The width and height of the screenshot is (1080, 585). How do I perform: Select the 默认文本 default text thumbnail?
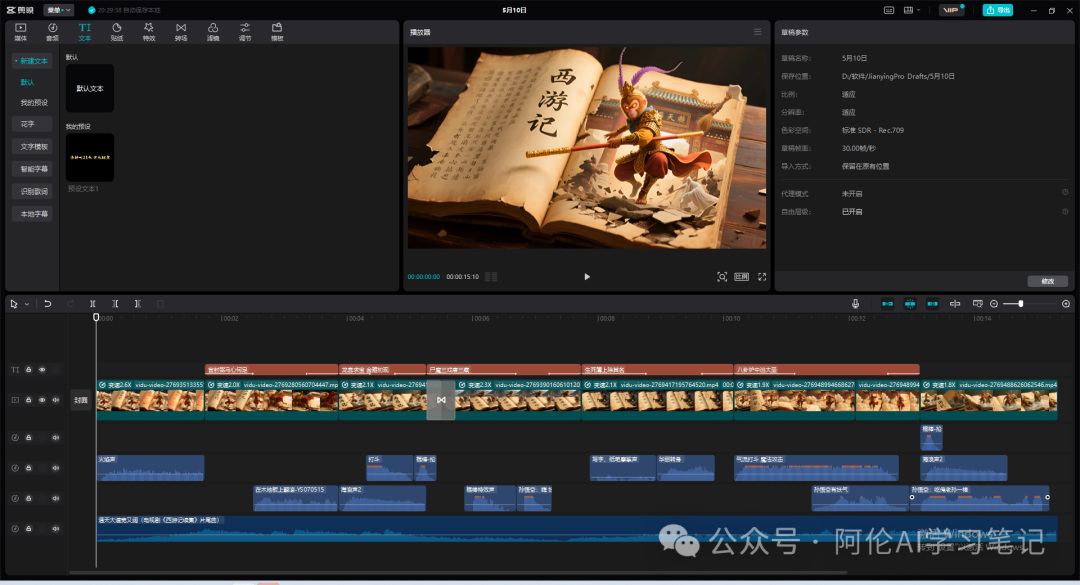[x=90, y=88]
